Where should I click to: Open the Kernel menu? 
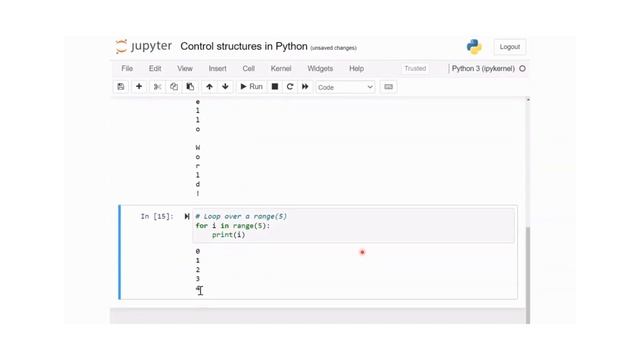point(281,69)
